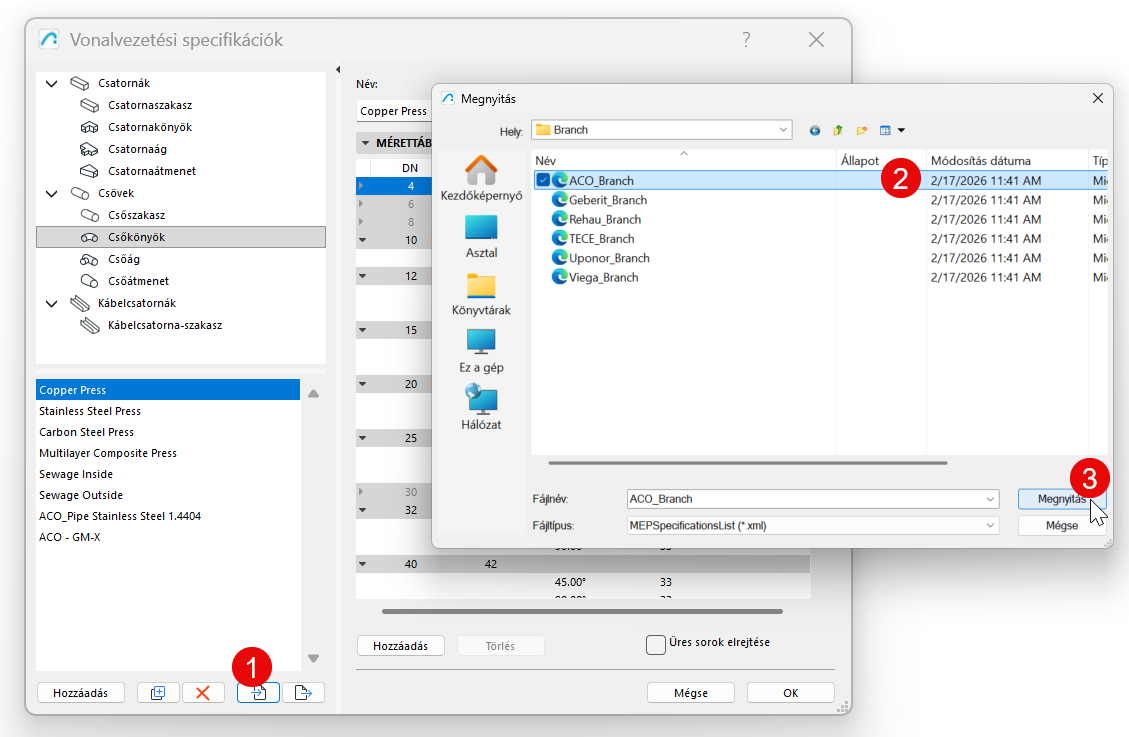Screen dimensions: 1129x737
Task: Click the red X delete specification button
Action: point(203,692)
